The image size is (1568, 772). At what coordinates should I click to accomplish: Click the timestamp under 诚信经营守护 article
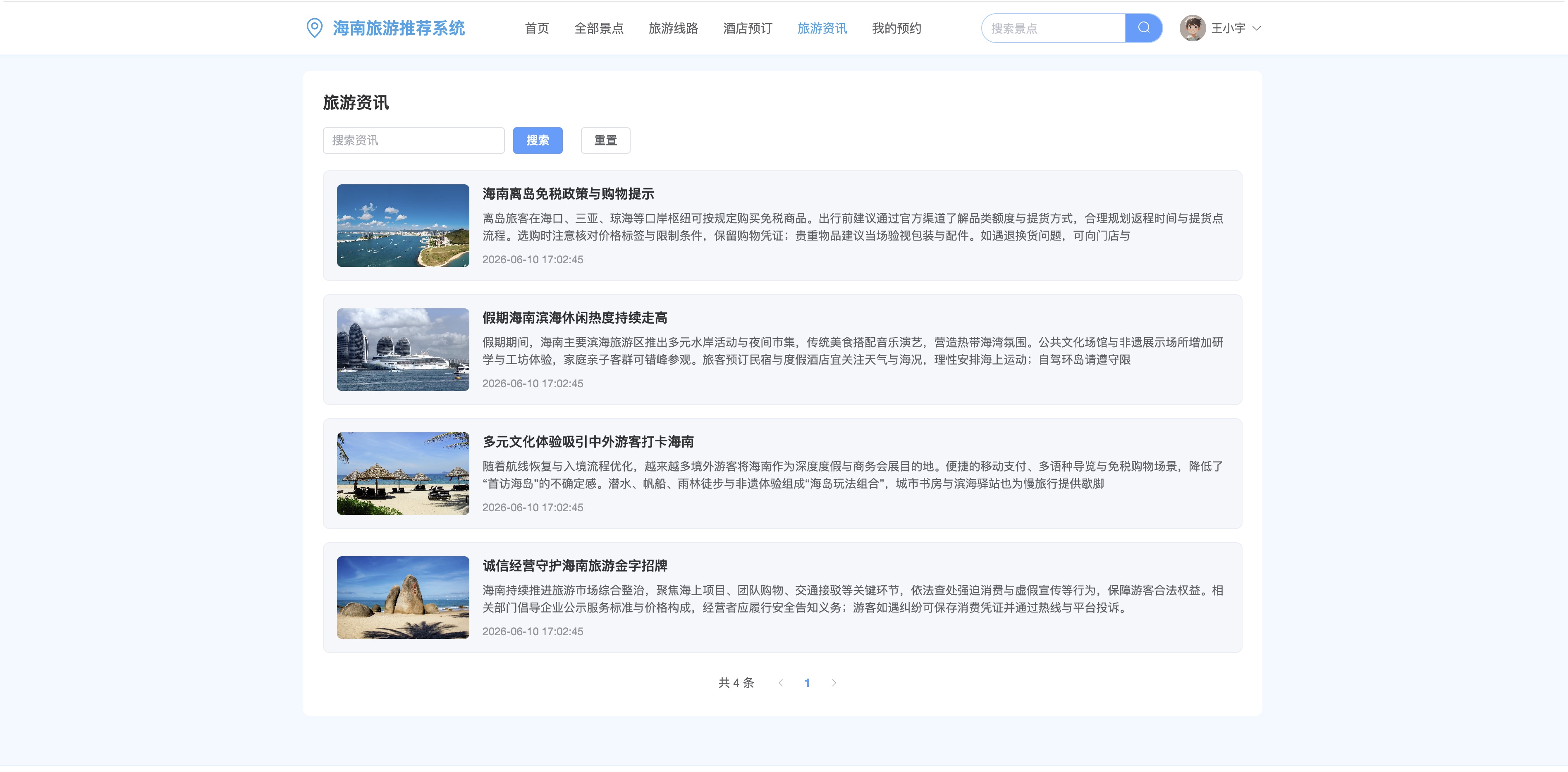point(533,631)
